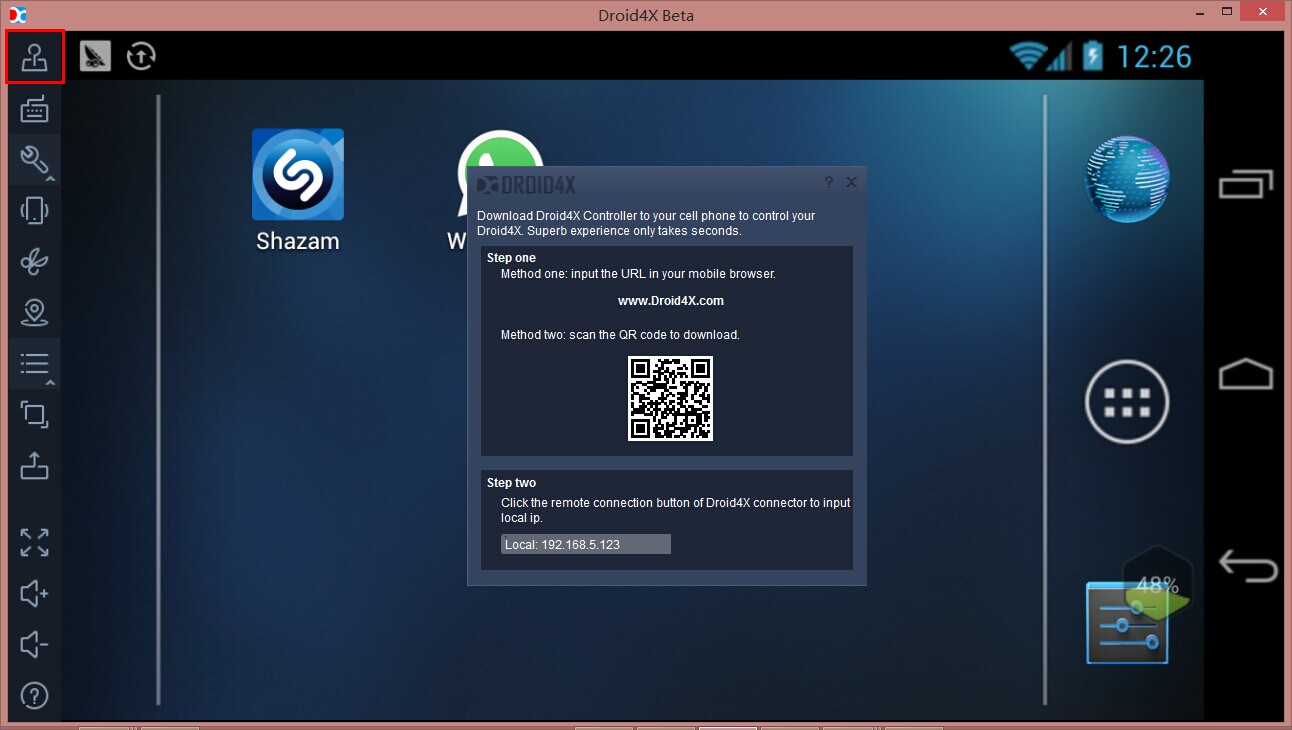Click the QR code image

pos(670,398)
